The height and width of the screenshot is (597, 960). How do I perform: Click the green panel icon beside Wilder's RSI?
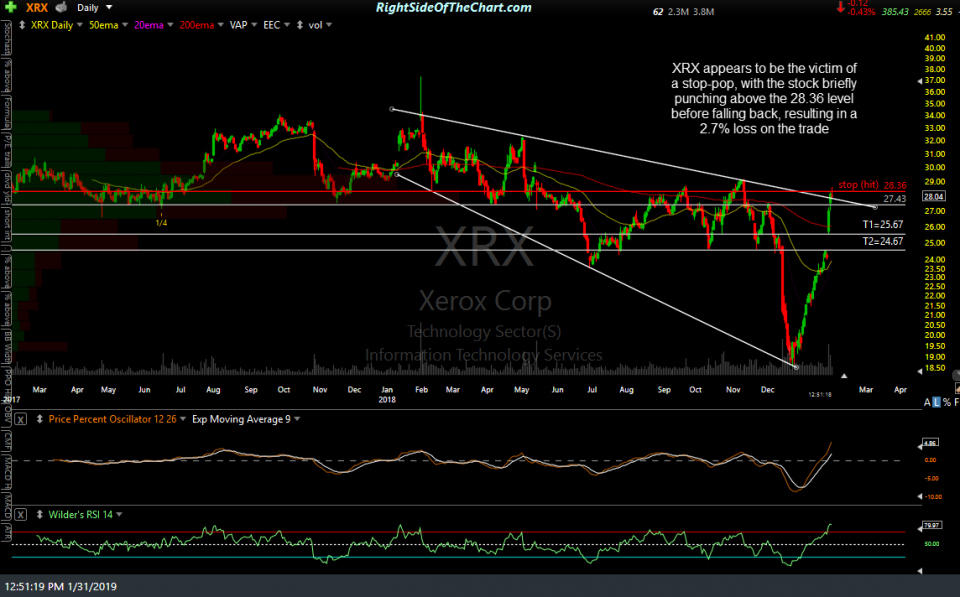[19, 515]
